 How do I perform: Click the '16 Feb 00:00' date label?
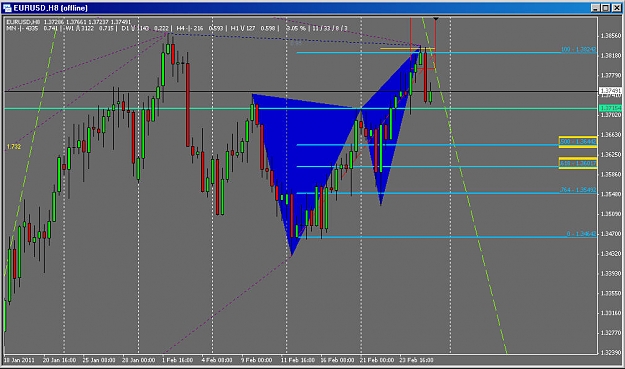(x=337, y=360)
